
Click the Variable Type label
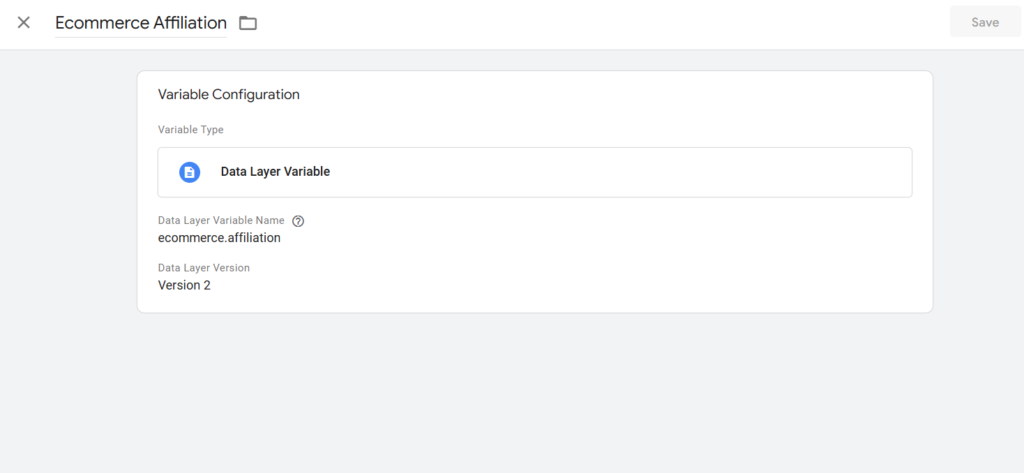(x=191, y=129)
